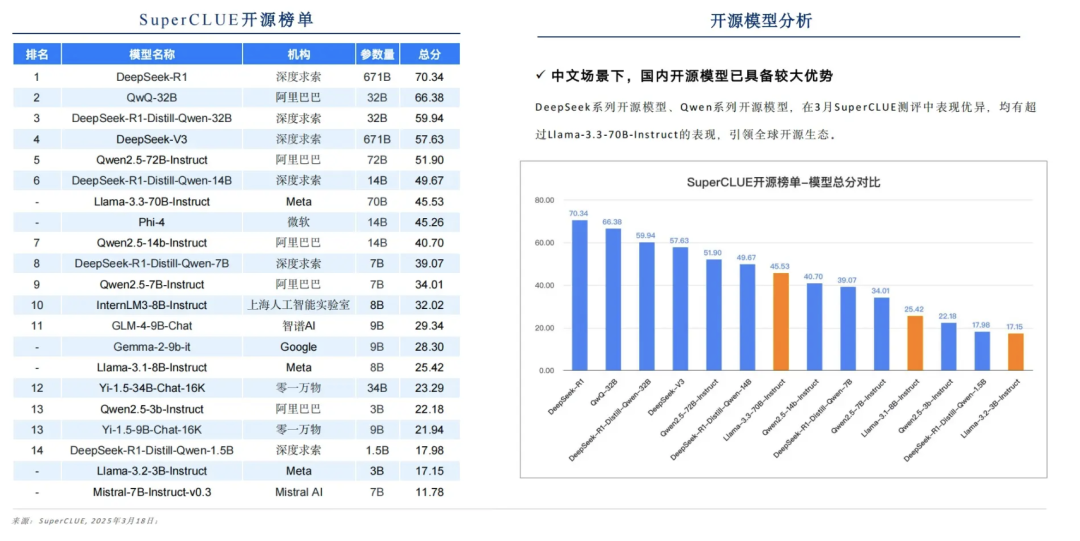This screenshot has width=1080, height=541.
Task: Click the 开源模型分析 heading
Action: tap(761, 21)
